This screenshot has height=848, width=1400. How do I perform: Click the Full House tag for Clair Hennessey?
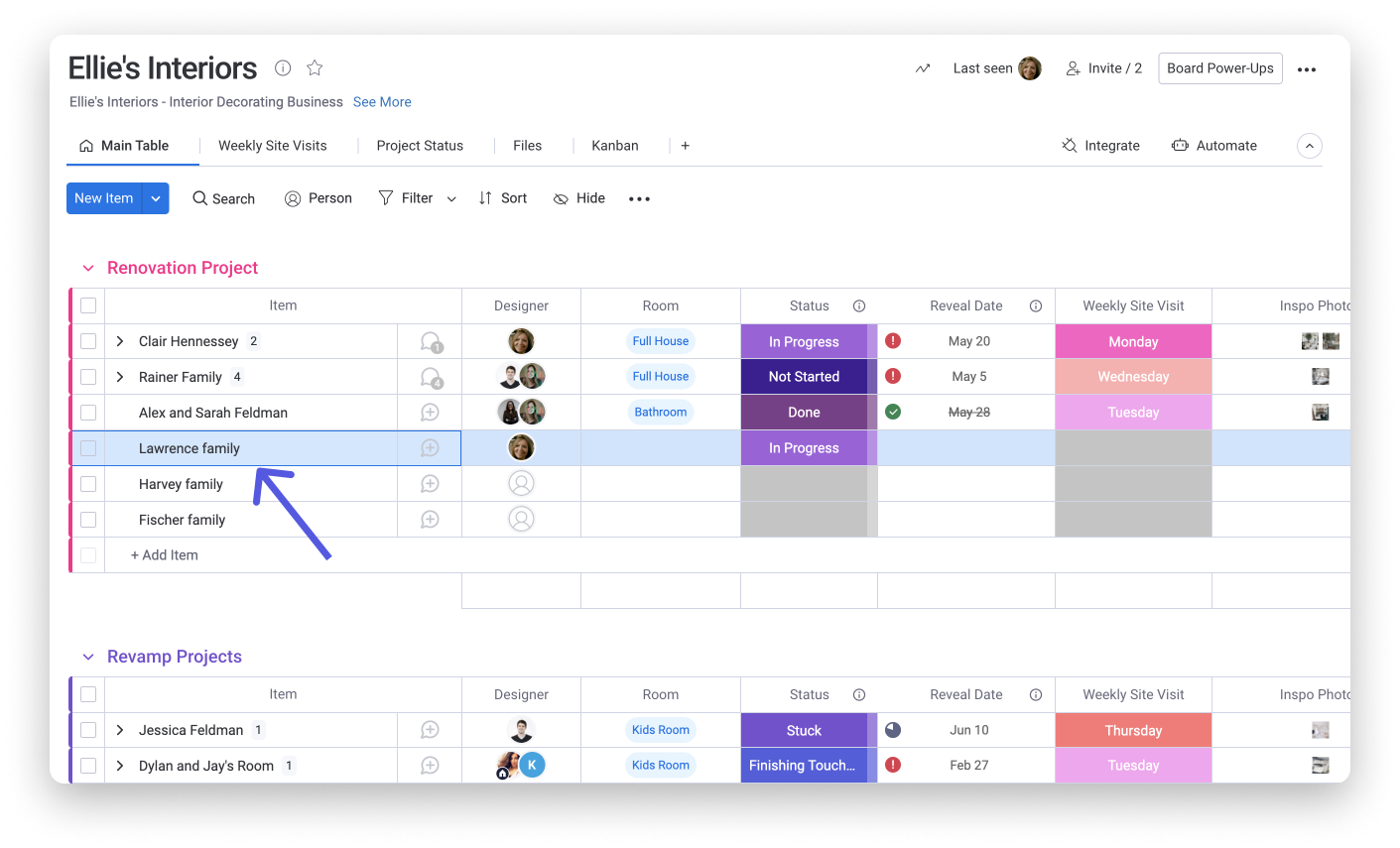(x=661, y=341)
